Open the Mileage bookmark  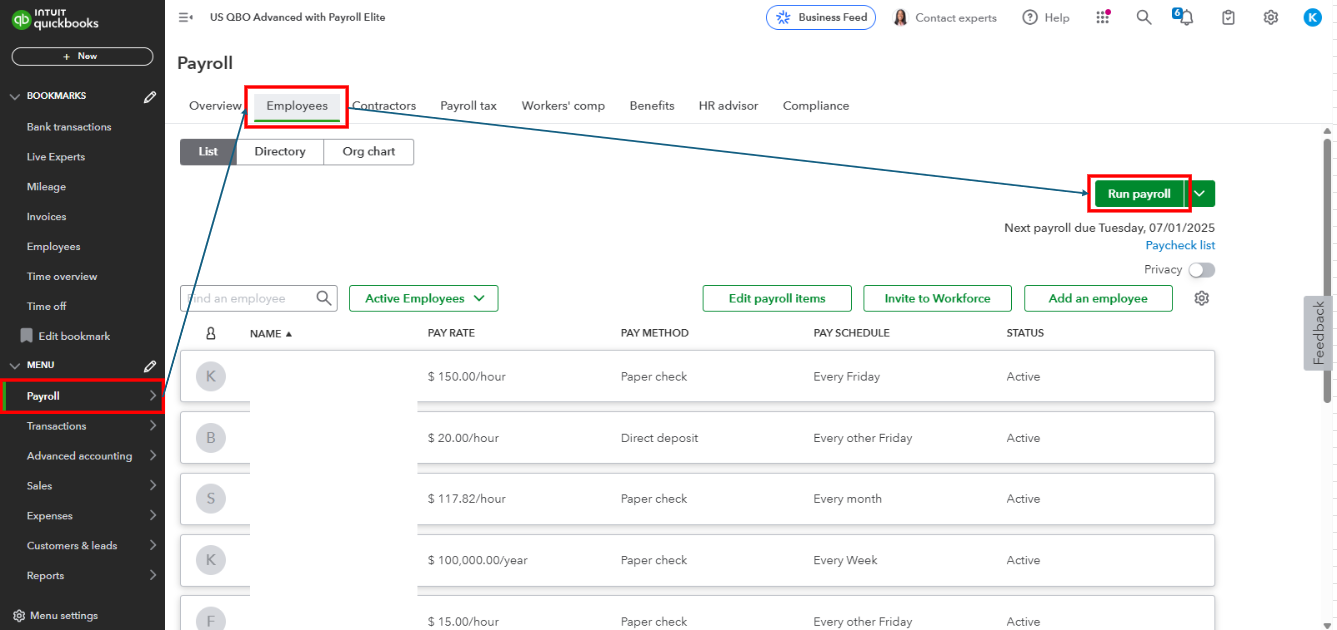coord(46,187)
